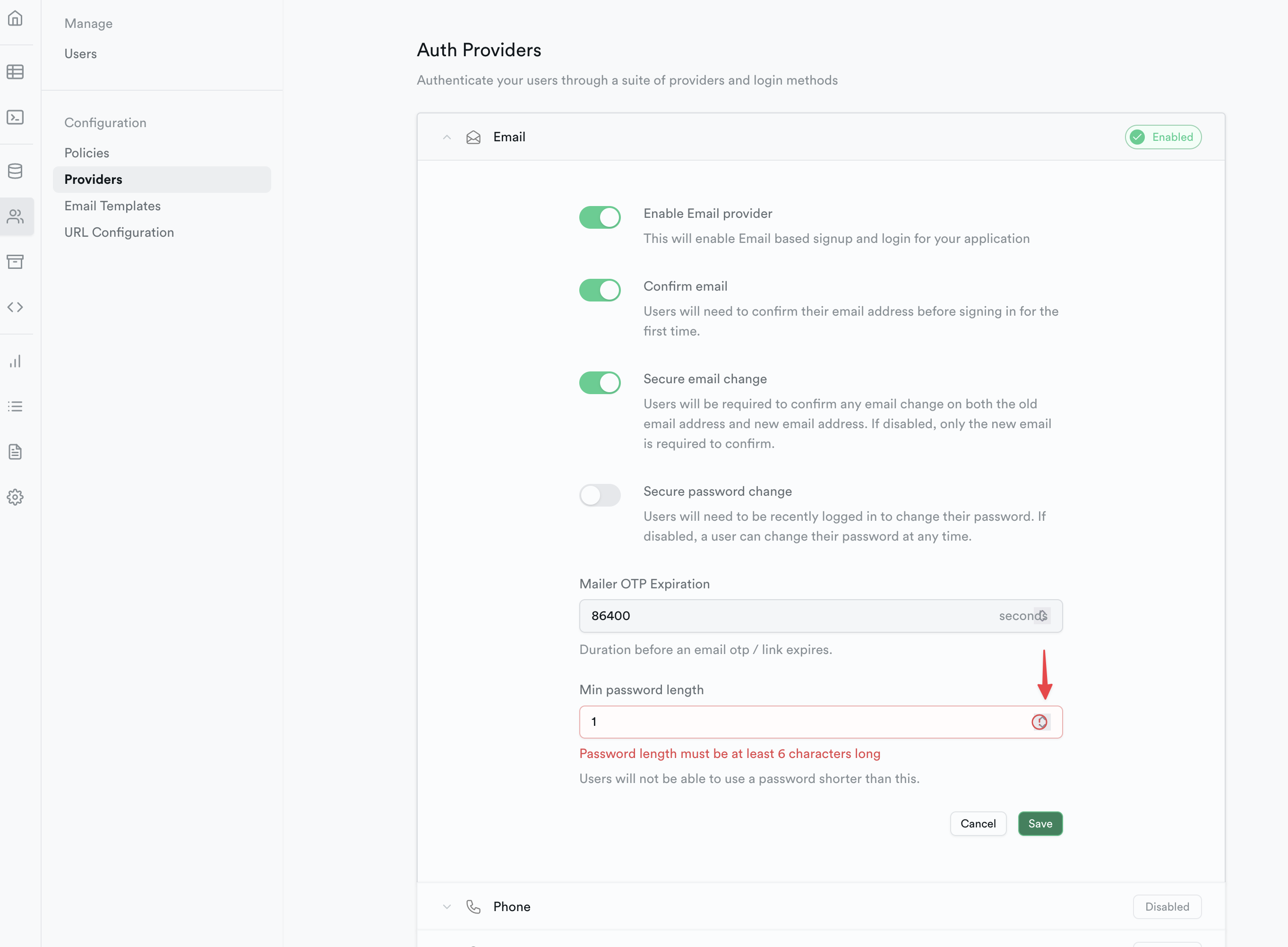Viewport: 1288px width, 947px height.
Task: Turn off the Confirm email toggle
Action: click(x=600, y=290)
